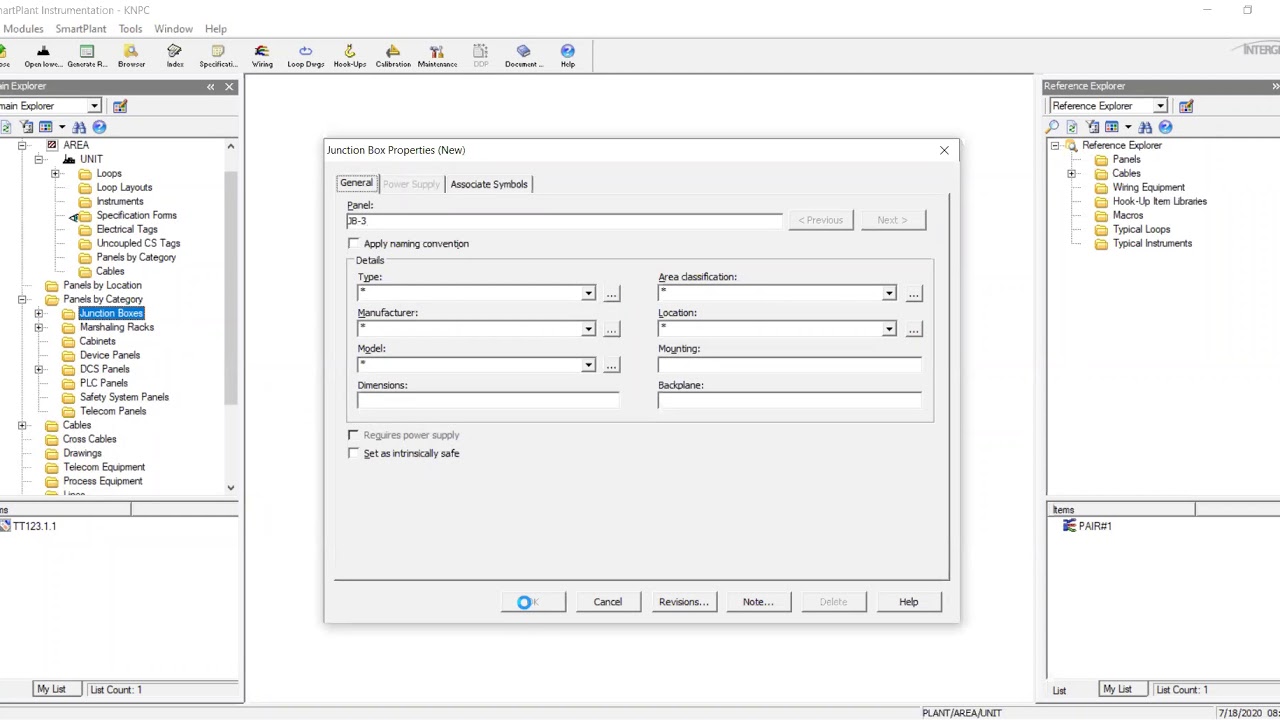Open the Area classification dropdown

coord(889,293)
